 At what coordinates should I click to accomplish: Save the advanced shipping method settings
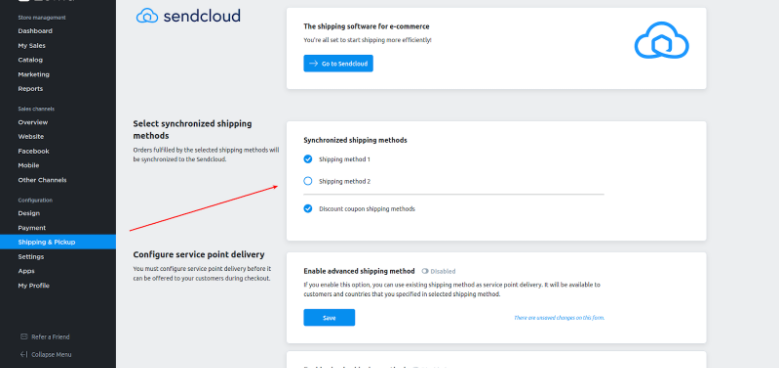tap(329, 318)
